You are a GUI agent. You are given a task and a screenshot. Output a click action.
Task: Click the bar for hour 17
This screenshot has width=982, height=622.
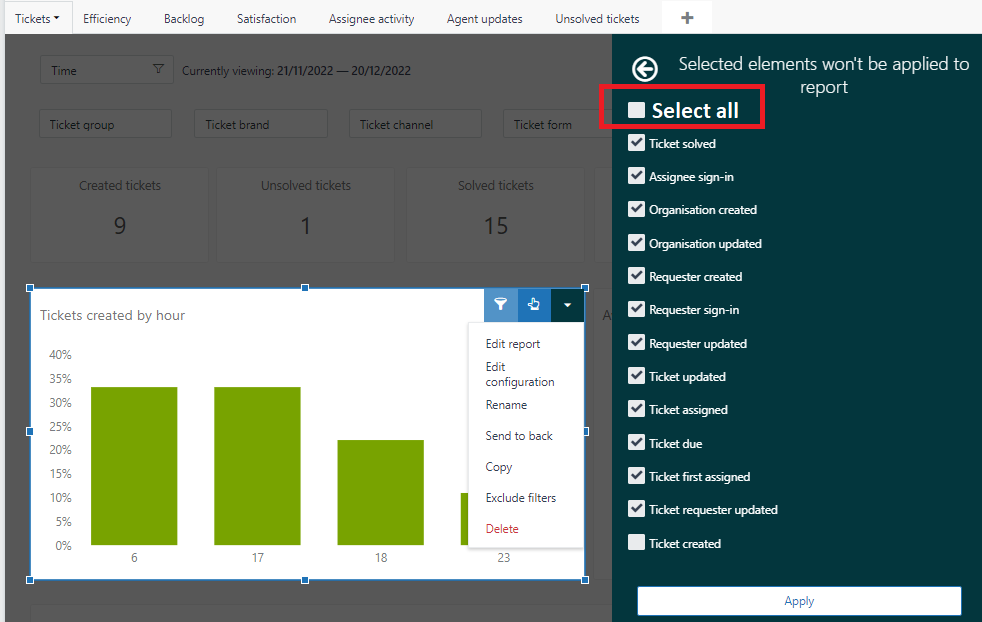click(x=257, y=466)
